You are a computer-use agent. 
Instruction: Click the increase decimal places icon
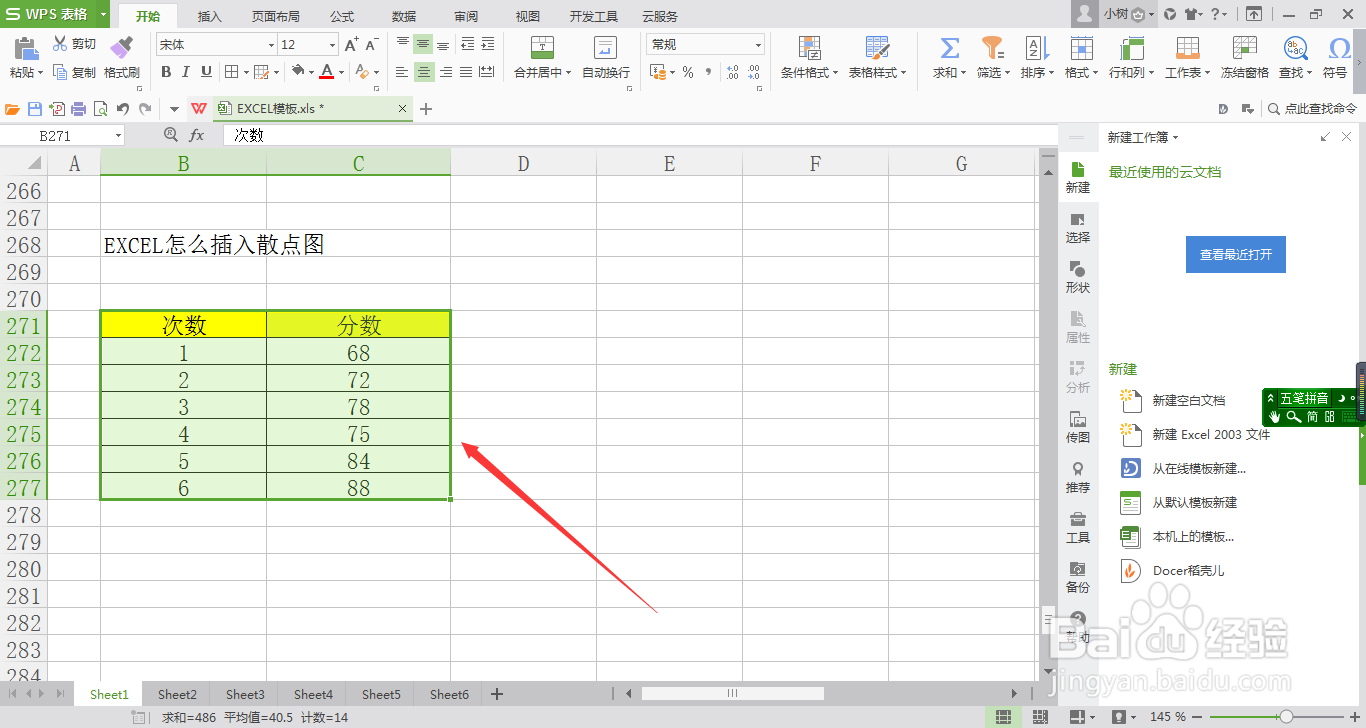[732, 72]
